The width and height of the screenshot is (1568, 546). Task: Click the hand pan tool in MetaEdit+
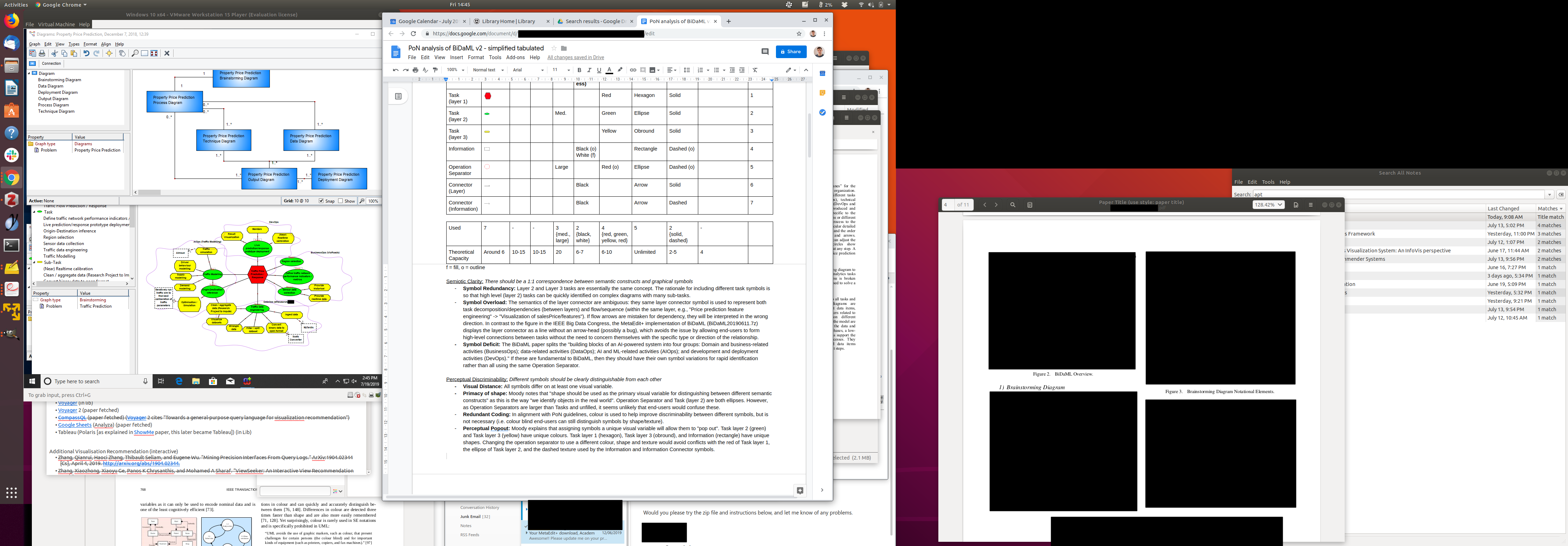pos(122,53)
